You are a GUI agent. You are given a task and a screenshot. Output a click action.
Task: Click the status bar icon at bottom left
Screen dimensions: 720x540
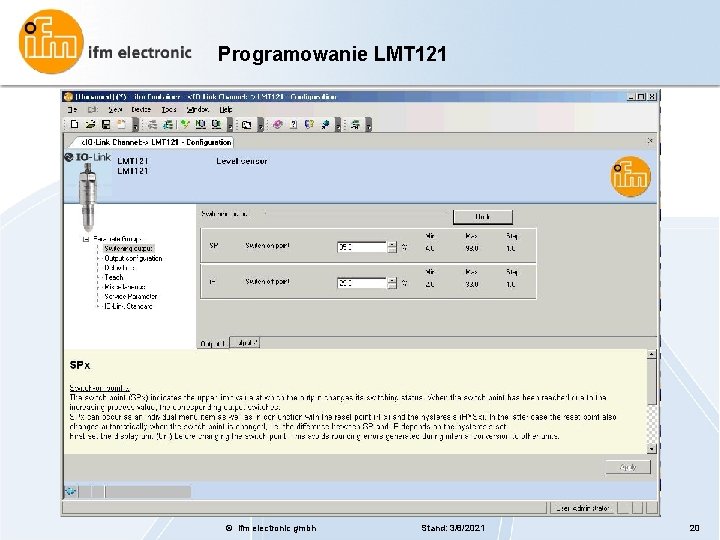[71, 491]
